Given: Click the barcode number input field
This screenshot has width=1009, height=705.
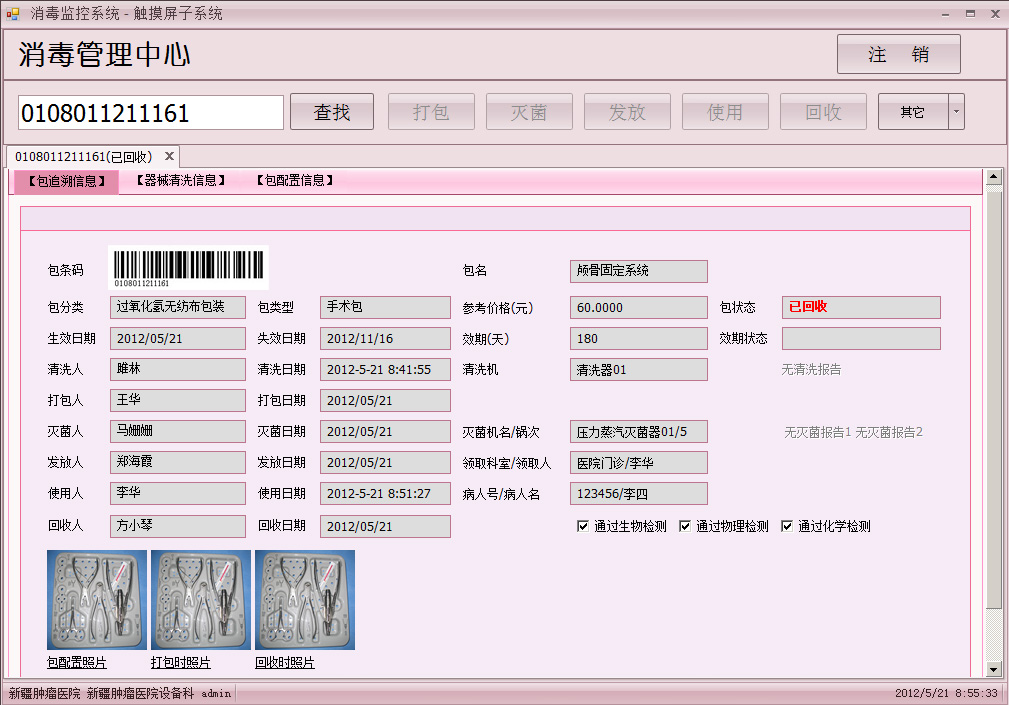Looking at the screenshot, I should [x=151, y=113].
